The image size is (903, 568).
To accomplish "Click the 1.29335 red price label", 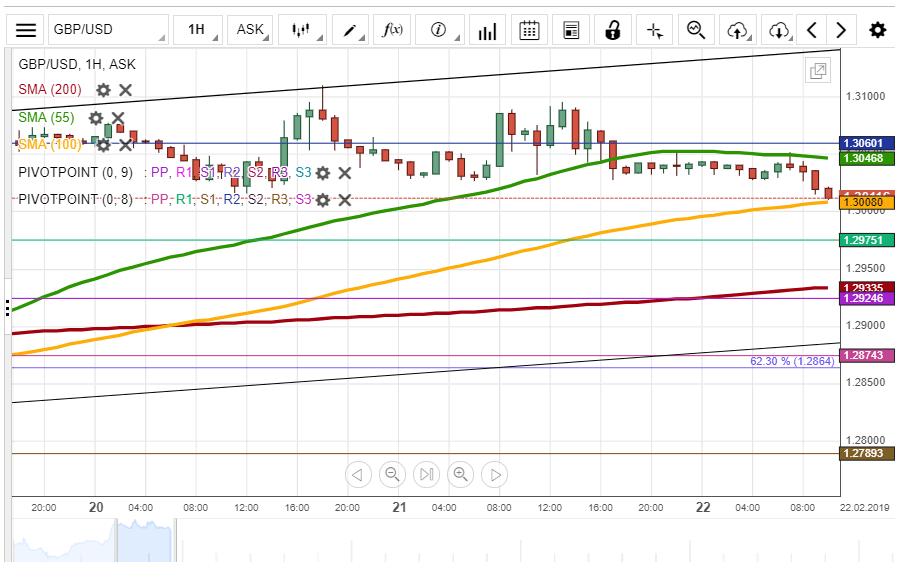I will coord(867,287).
